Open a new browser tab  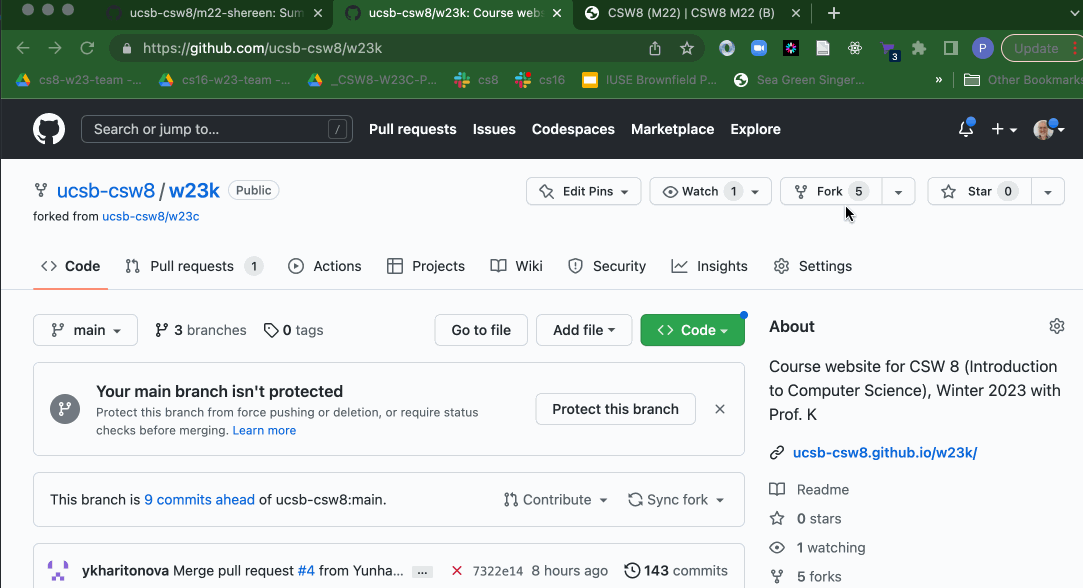tap(834, 13)
